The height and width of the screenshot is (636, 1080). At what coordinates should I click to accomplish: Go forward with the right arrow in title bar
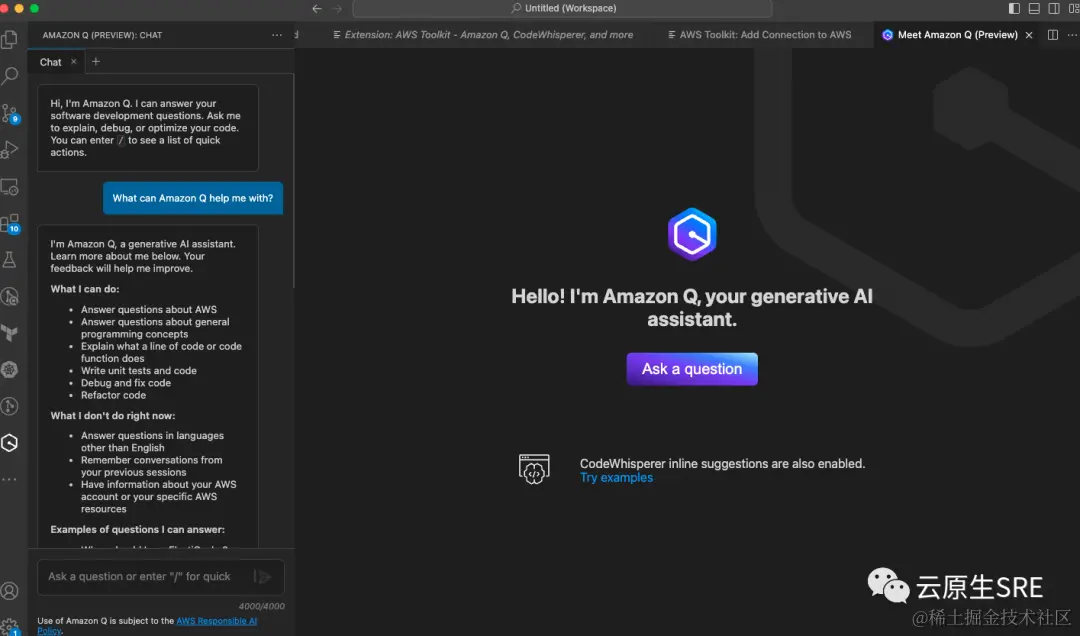[x=337, y=8]
